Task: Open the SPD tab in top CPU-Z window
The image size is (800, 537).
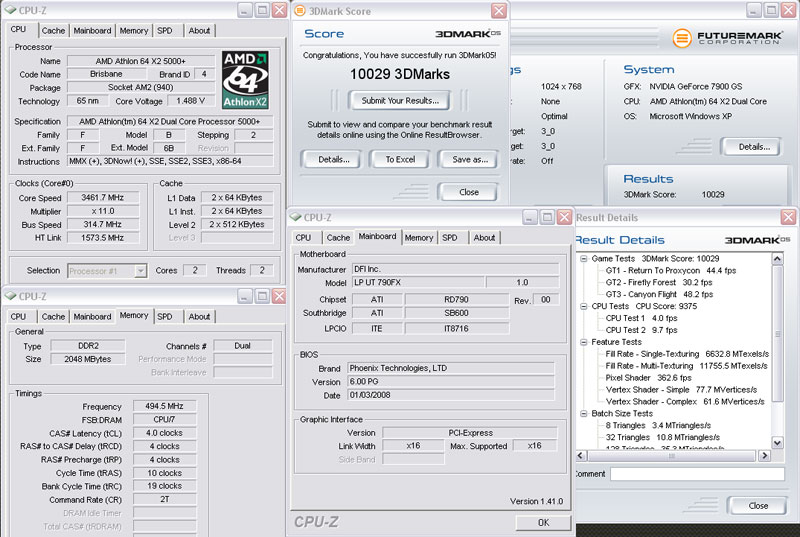Action: 165,31
